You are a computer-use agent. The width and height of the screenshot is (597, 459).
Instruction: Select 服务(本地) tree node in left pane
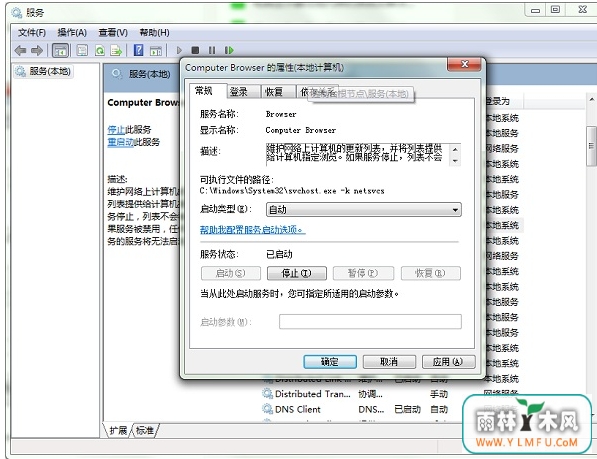point(43,71)
